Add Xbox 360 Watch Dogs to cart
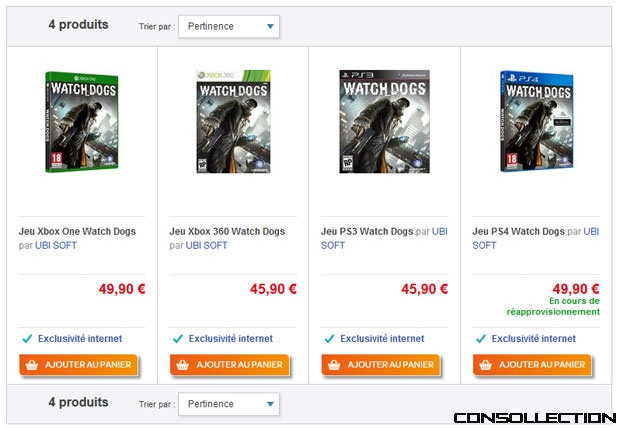 coord(230,365)
